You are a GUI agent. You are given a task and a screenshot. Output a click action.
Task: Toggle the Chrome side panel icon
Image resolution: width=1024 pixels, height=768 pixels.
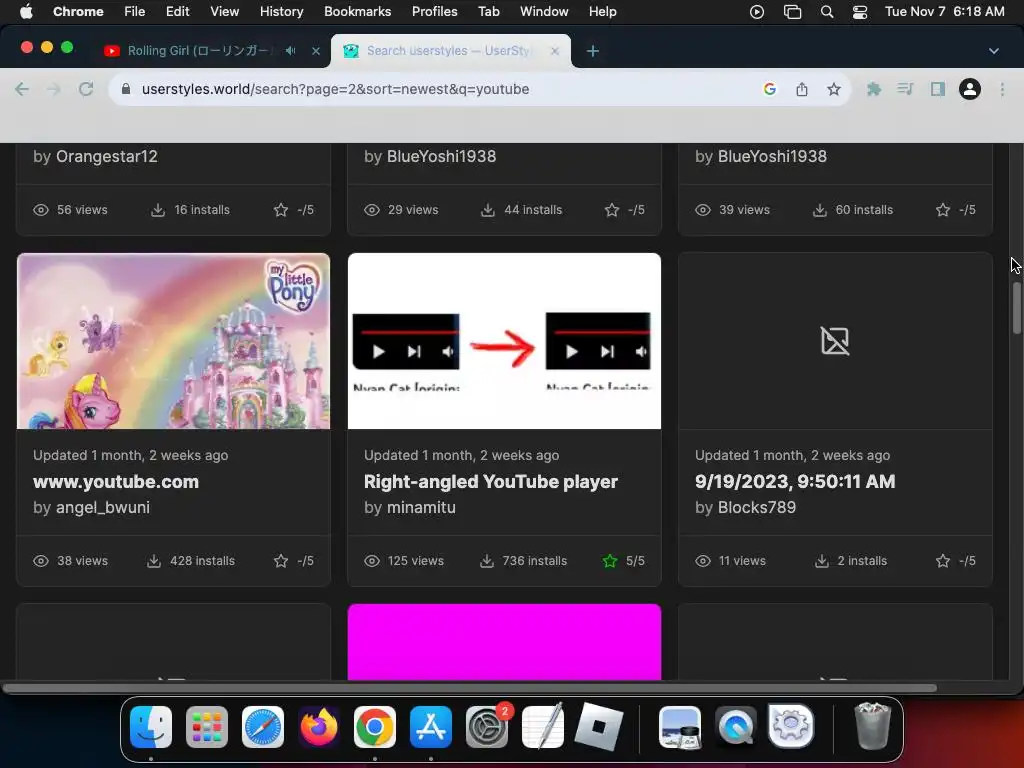click(x=938, y=89)
